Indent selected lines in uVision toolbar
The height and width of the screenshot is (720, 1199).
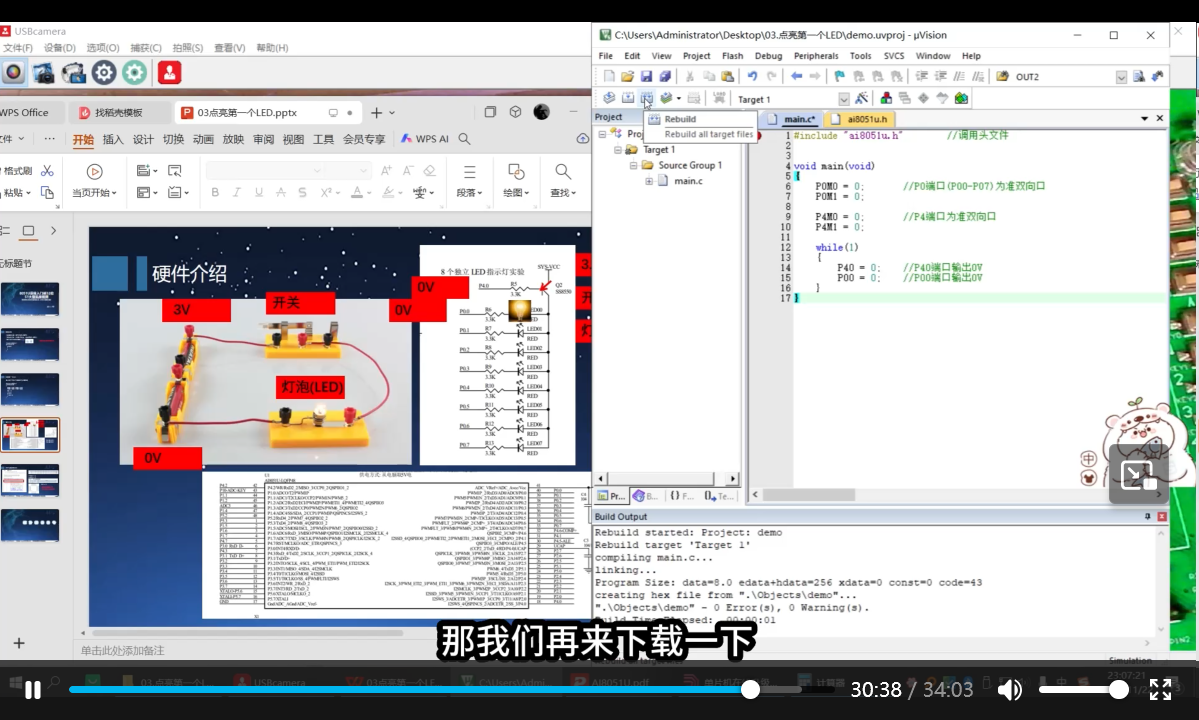921,76
